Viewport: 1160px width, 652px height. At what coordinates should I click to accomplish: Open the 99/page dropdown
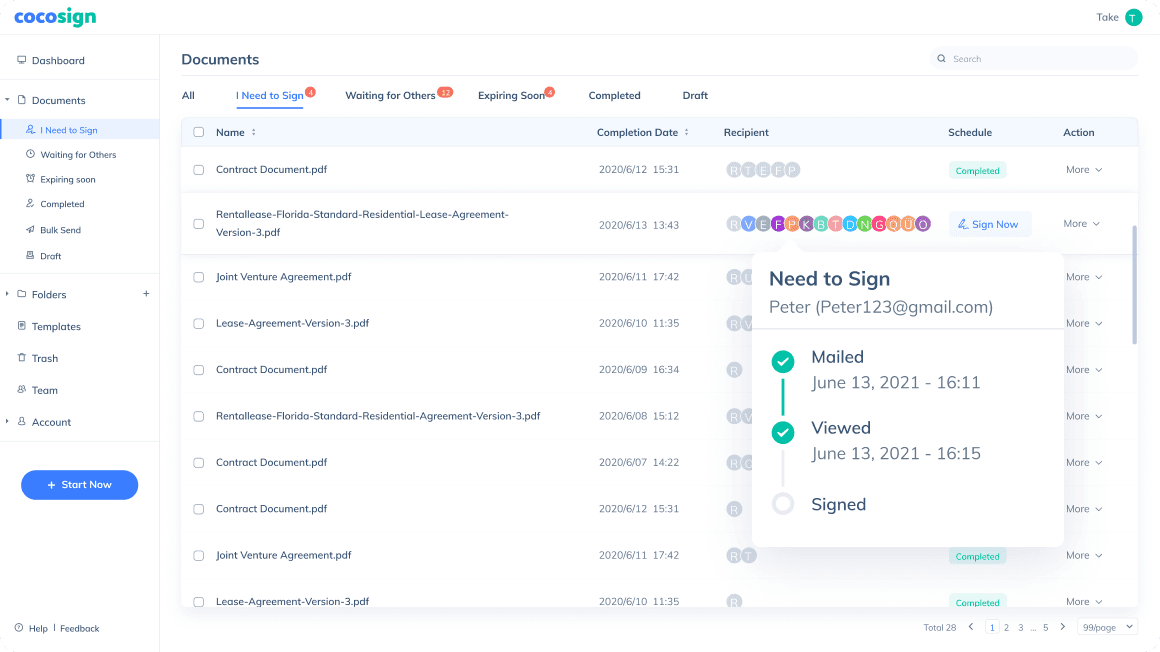1108,627
